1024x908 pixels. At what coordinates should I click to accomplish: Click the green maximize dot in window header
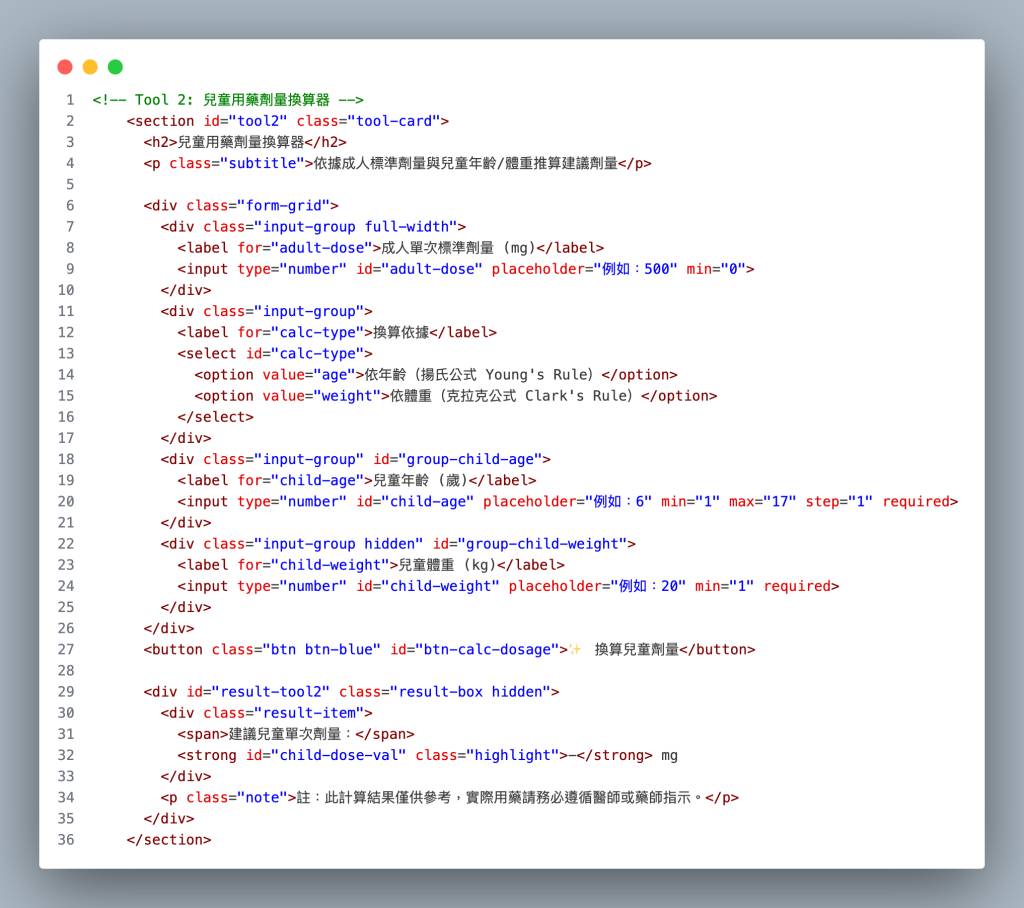tap(116, 67)
